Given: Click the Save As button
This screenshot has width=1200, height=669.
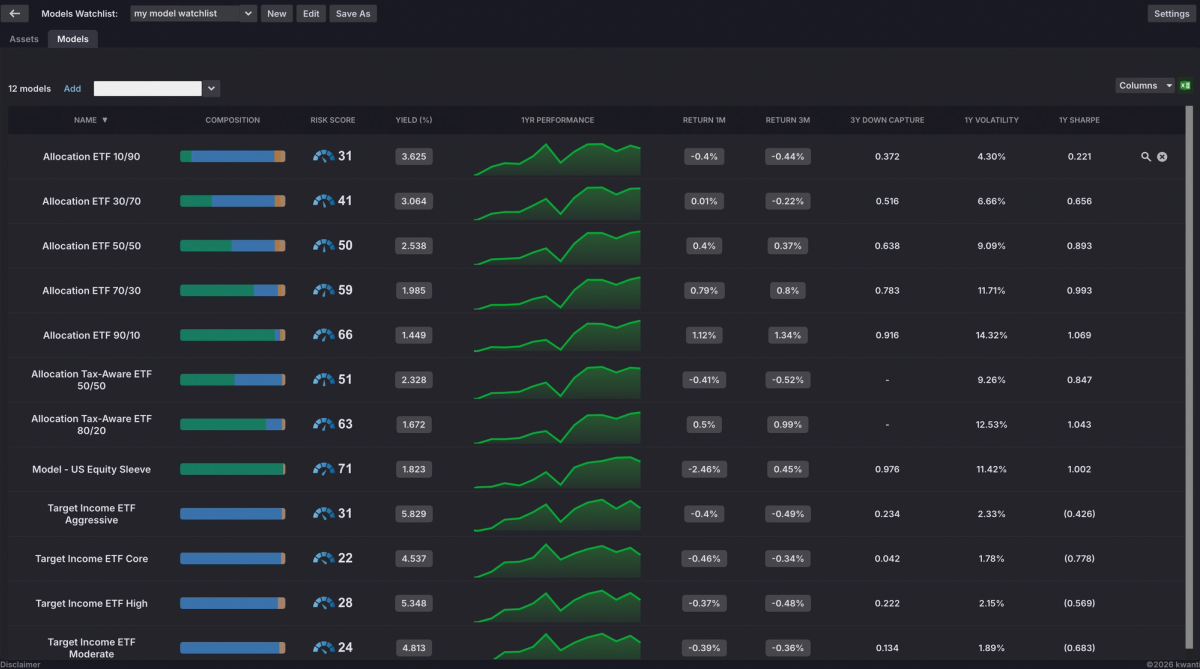Looking at the screenshot, I should pos(353,13).
